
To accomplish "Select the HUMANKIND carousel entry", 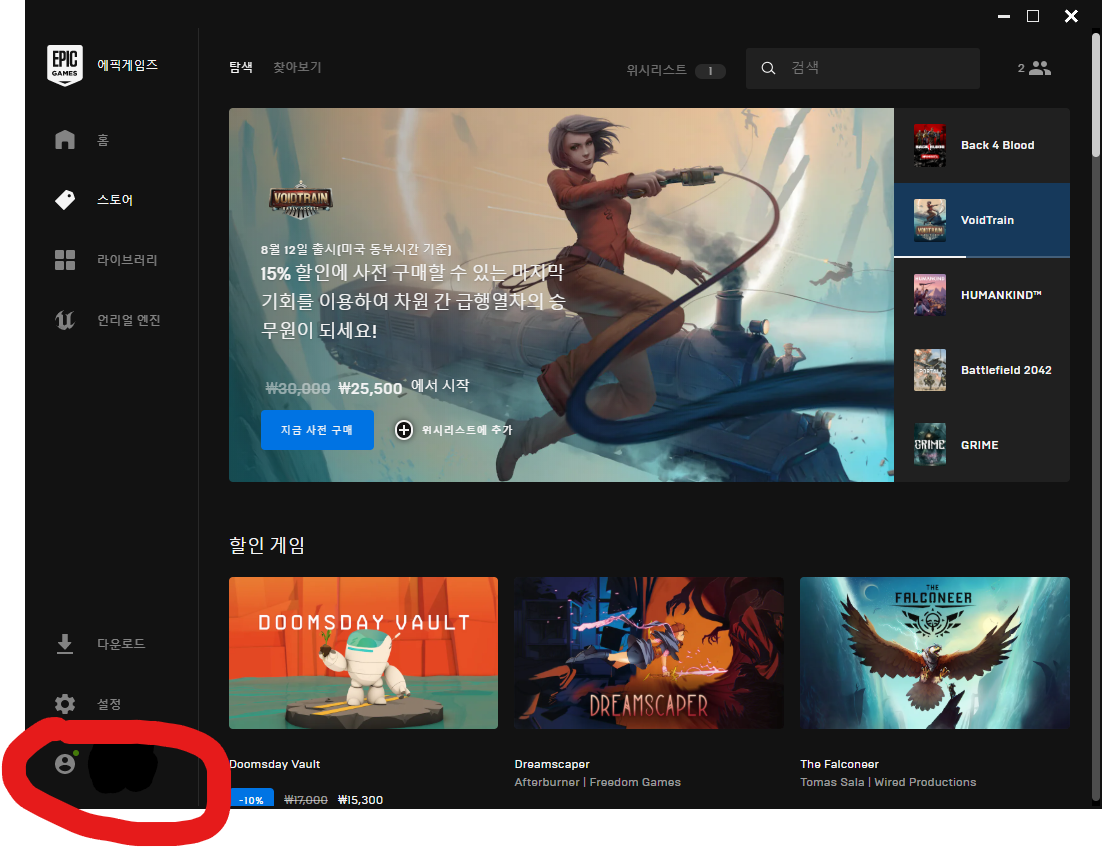I will 982,295.
